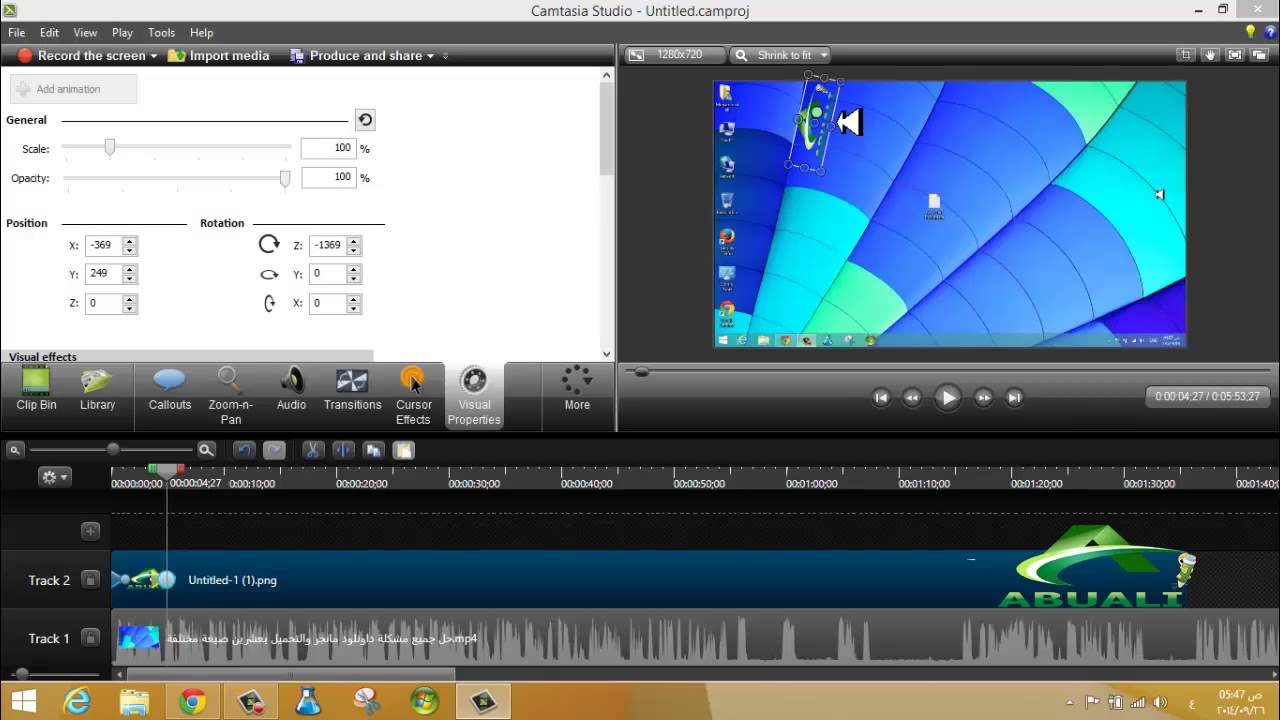This screenshot has width=1280, height=720.
Task: Open the View menu
Action: 85,33
